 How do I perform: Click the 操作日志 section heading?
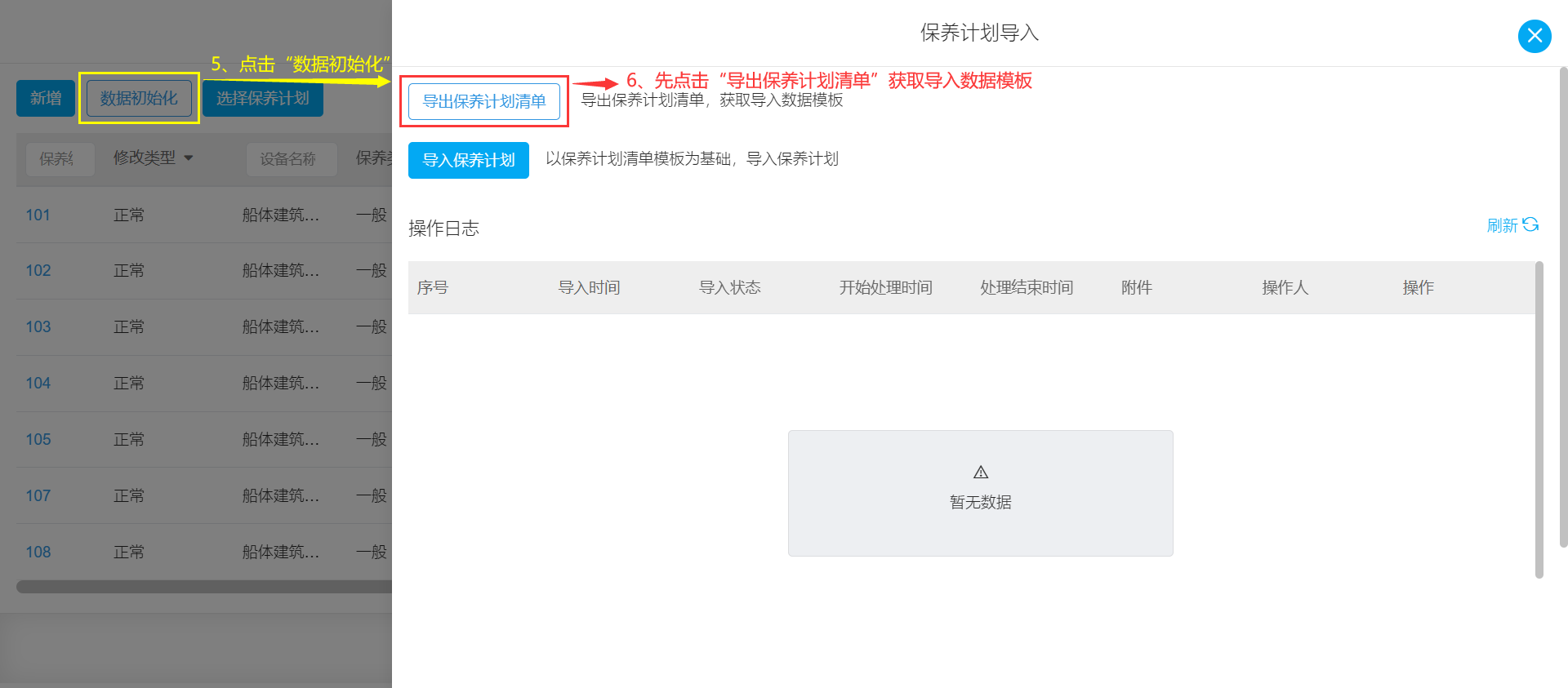443,229
